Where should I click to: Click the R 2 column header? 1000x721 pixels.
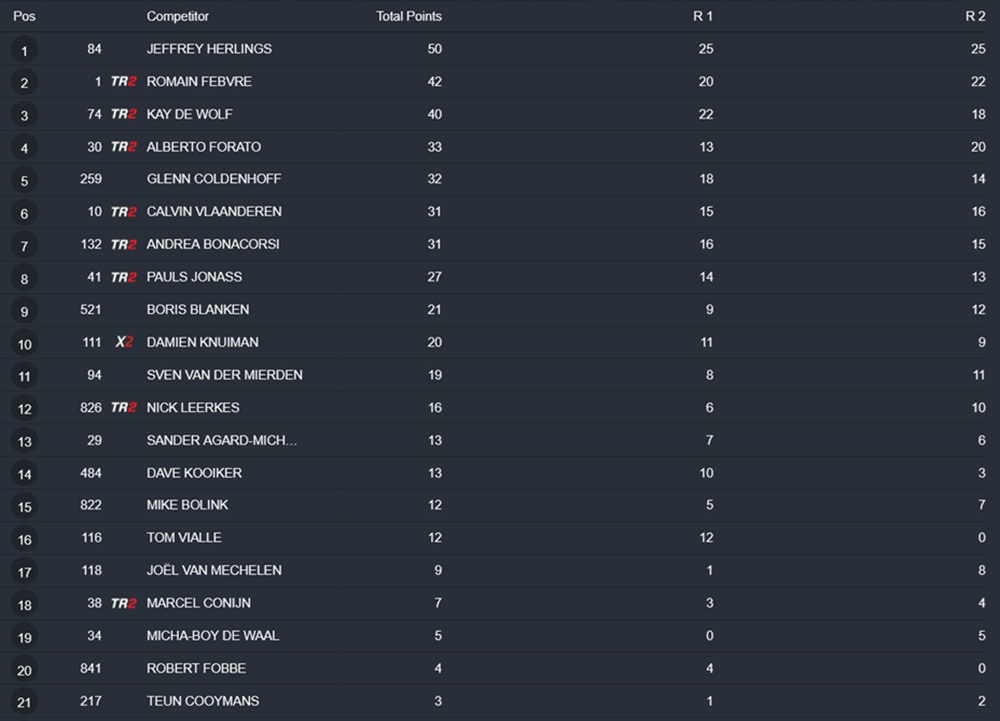click(975, 16)
